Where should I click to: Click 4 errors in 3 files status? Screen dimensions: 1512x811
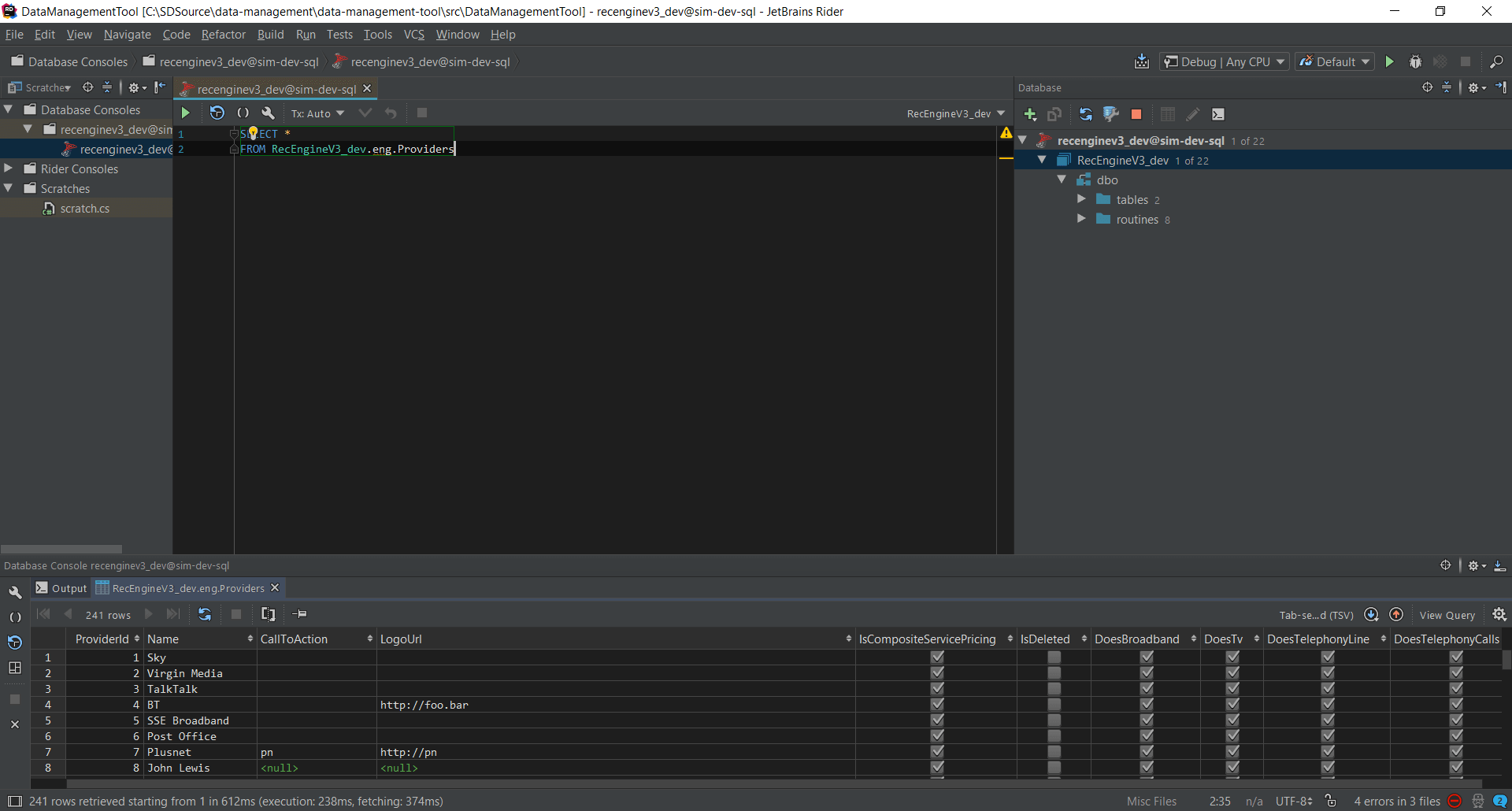coord(1397,801)
